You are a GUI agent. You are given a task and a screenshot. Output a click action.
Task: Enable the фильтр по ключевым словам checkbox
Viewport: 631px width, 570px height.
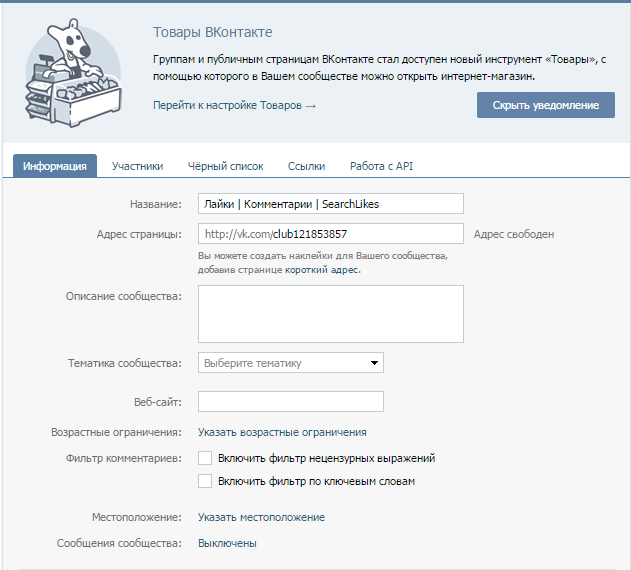tap(205, 481)
